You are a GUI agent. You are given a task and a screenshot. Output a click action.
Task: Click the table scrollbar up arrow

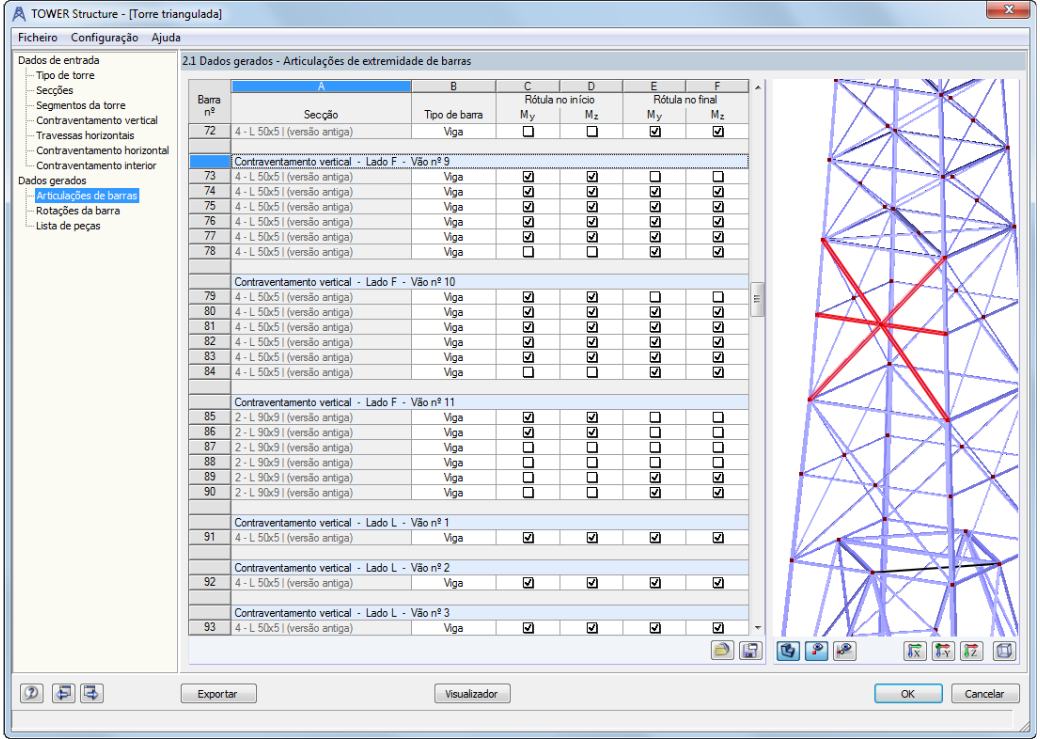click(x=757, y=87)
